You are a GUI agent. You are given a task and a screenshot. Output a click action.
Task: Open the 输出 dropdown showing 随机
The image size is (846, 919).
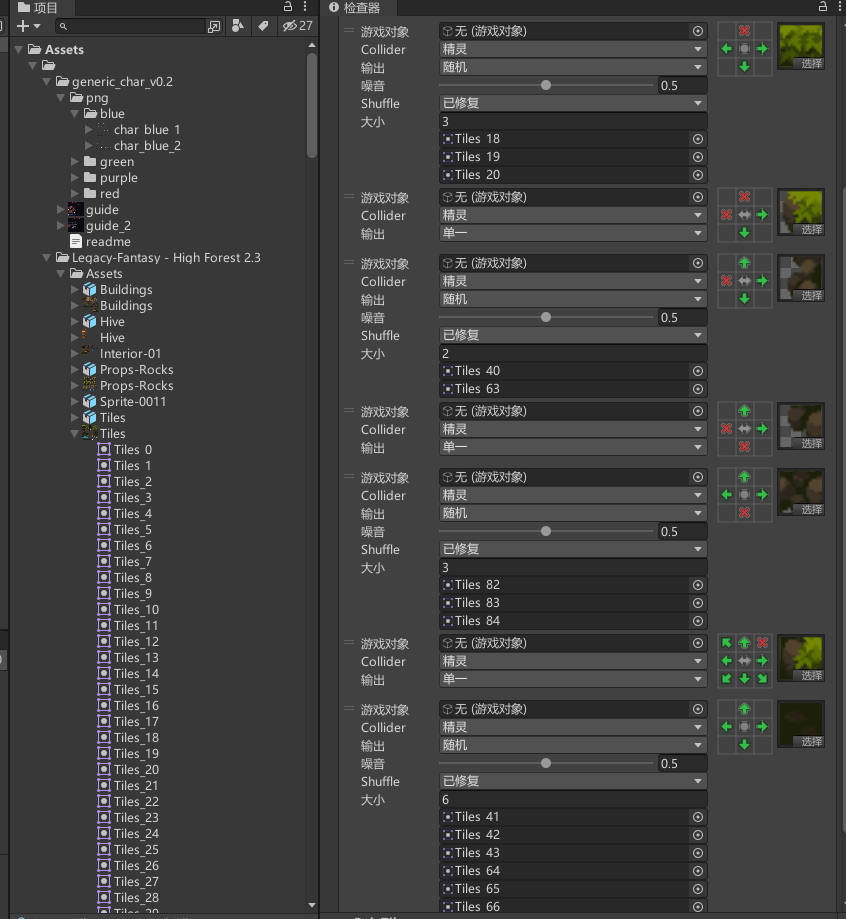coord(572,67)
